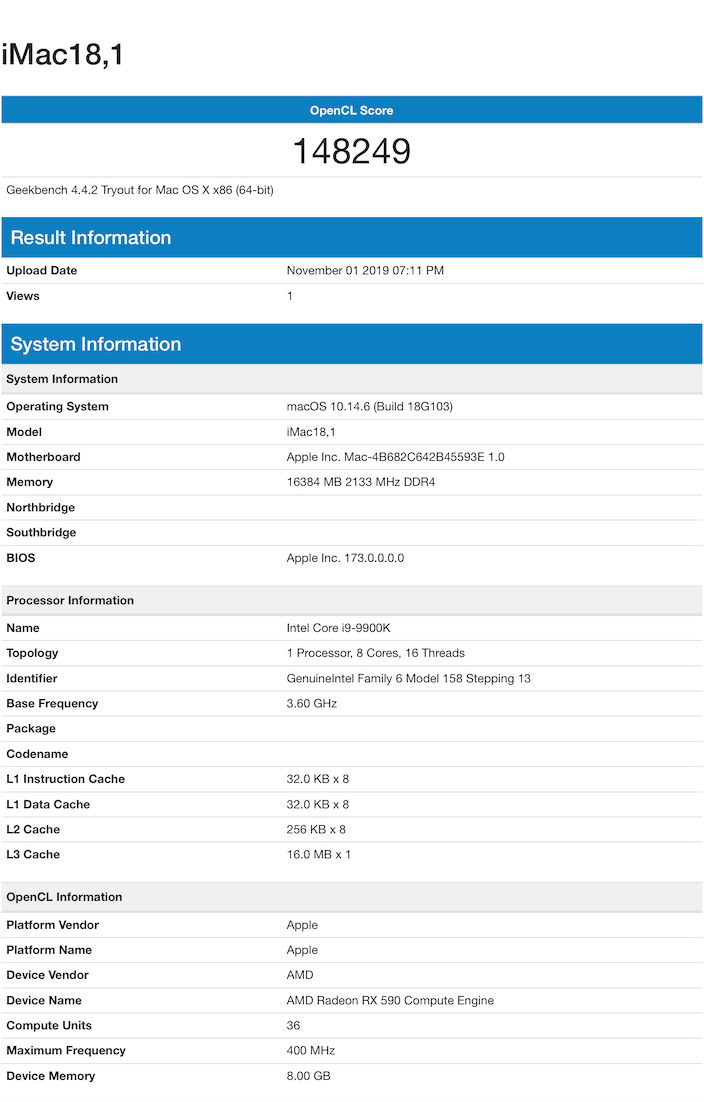Screen dimensions: 704x1102
Task: Click the Platform Name label
Action: [x=49, y=950]
